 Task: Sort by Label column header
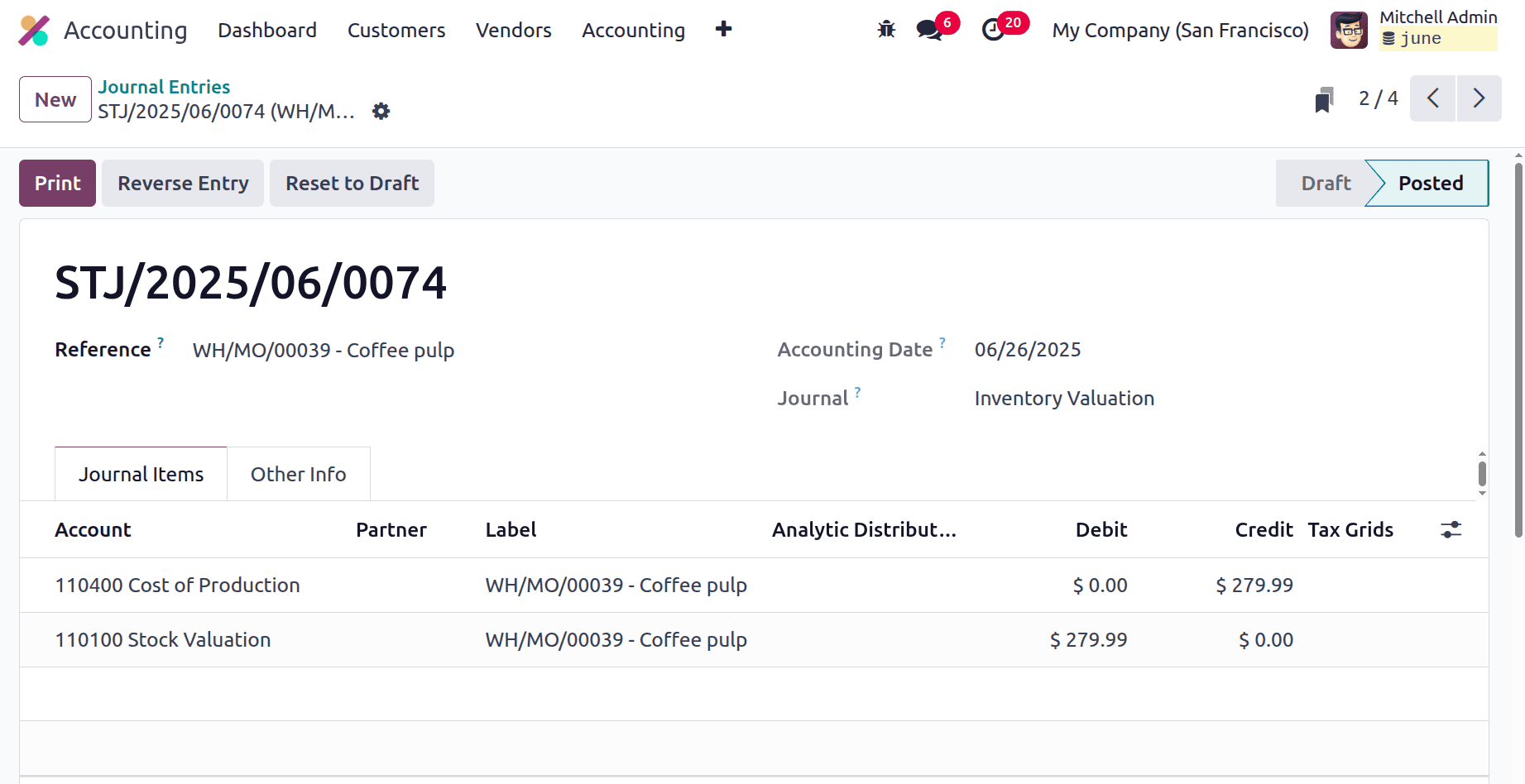click(511, 530)
